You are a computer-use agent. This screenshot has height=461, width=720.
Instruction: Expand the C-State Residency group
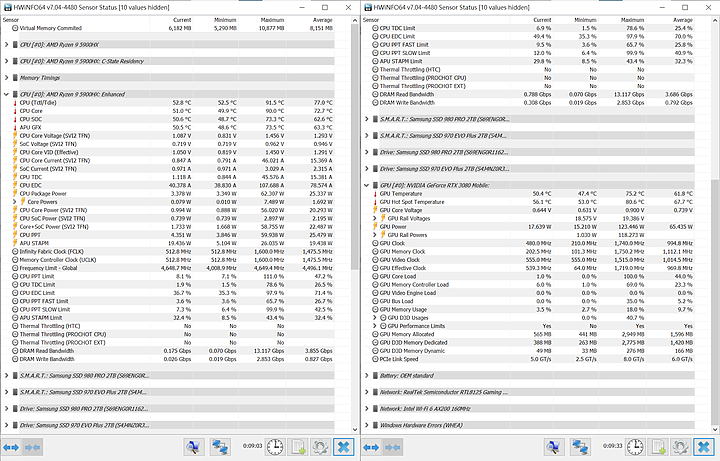click(x=6, y=62)
